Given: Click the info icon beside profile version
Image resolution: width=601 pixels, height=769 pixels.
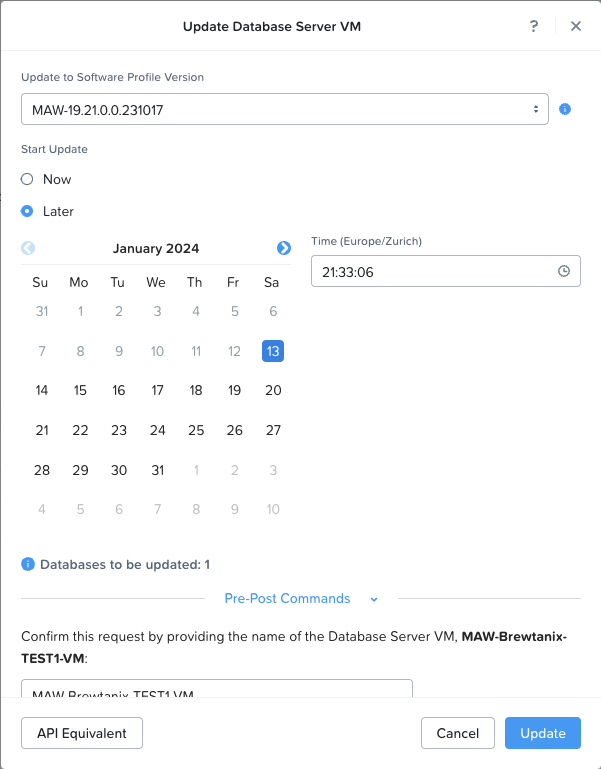Looking at the screenshot, I should tap(565, 109).
